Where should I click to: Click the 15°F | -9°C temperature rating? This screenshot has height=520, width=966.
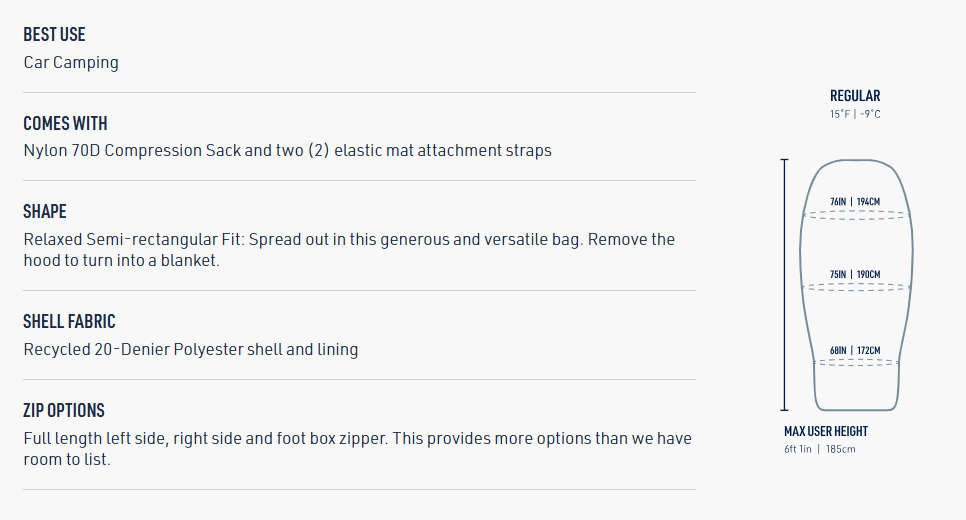tap(855, 114)
